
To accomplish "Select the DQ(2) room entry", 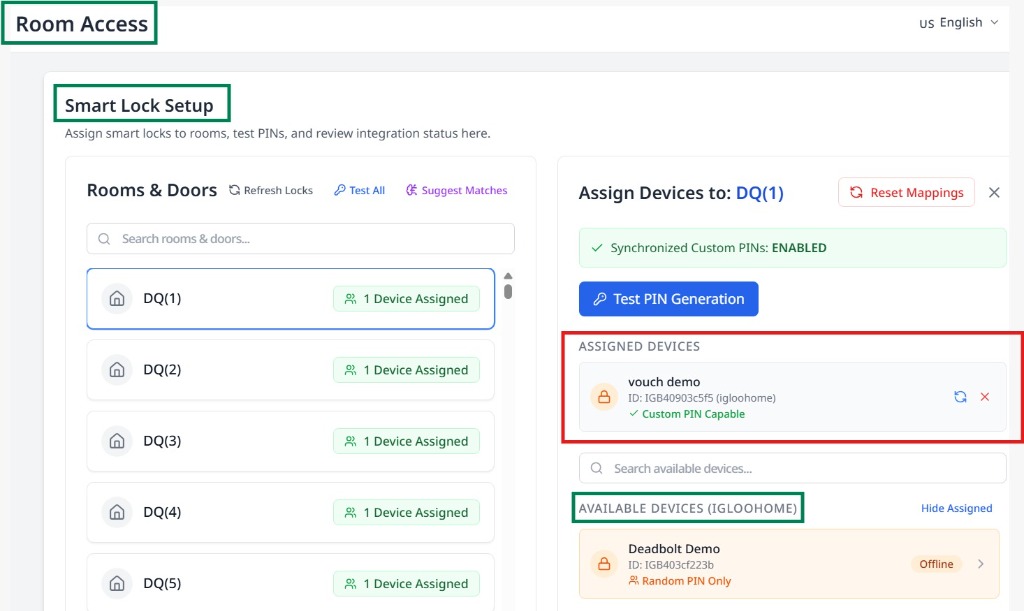I will tap(290, 369).
